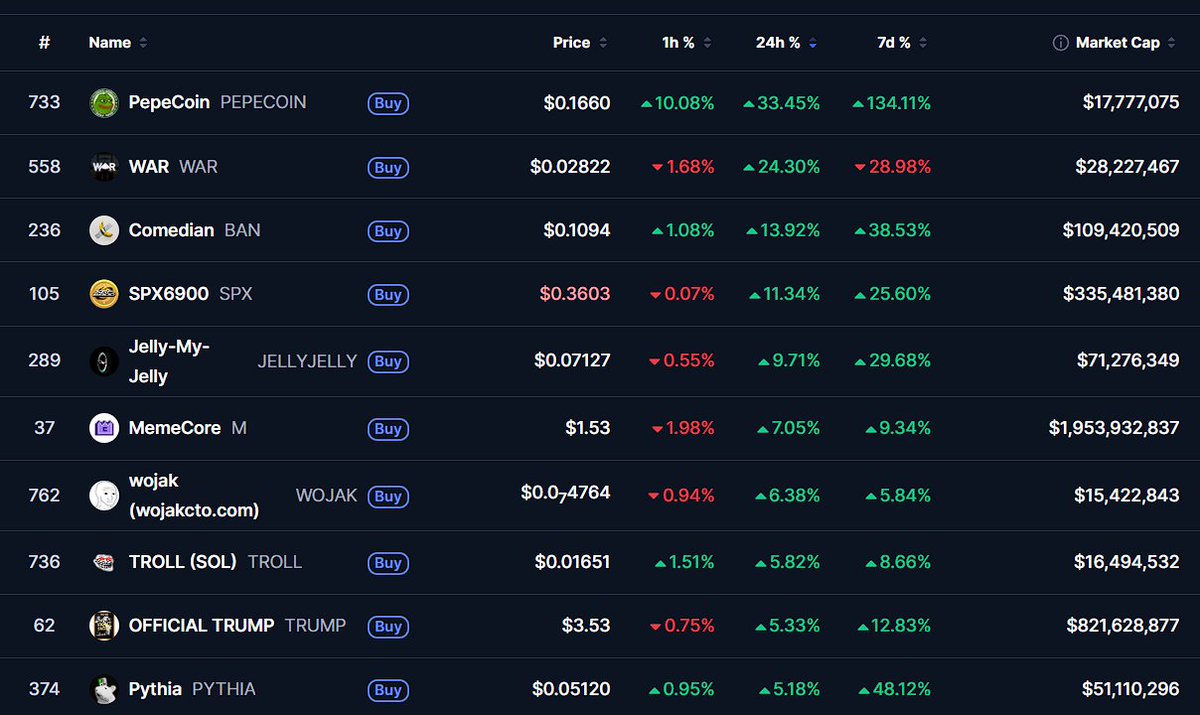Click Buy button for Comedian BAN
Image resolution: width=1200 pixels, height=715 pixels.
click(388, 231)
